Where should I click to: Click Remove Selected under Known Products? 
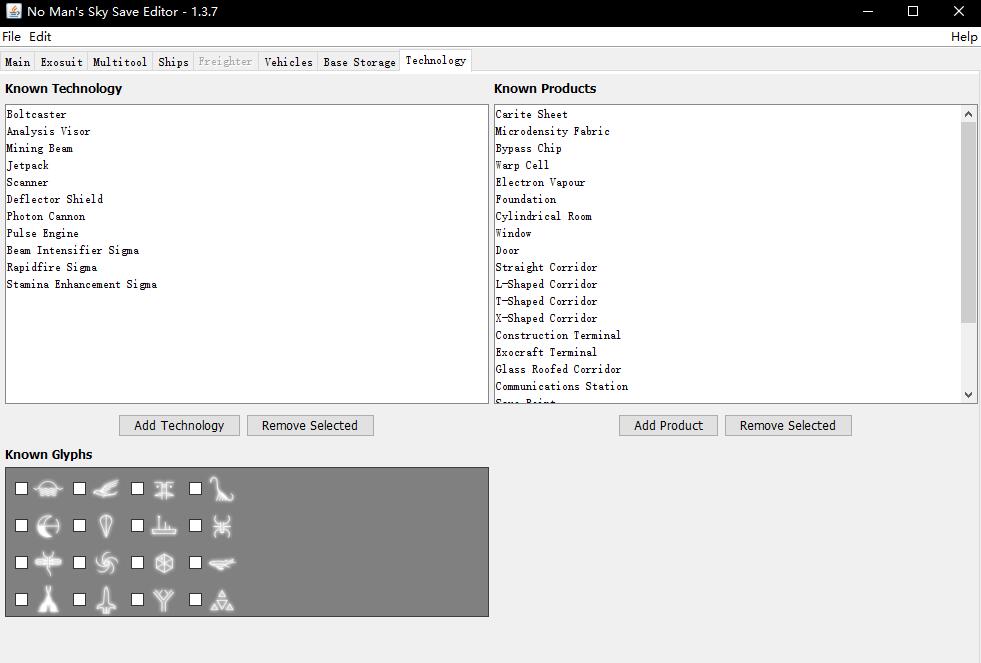(788, 425)
